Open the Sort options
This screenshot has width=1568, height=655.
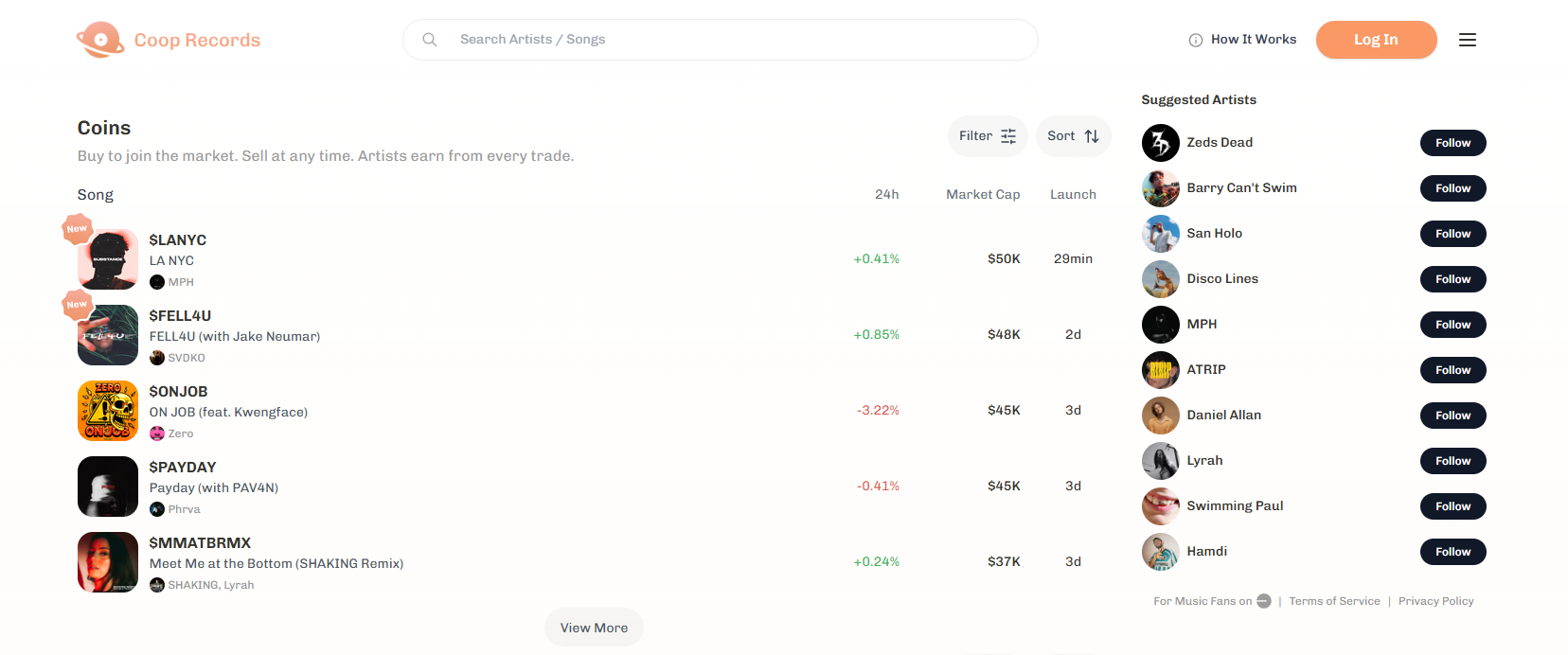pos(1072,136)
